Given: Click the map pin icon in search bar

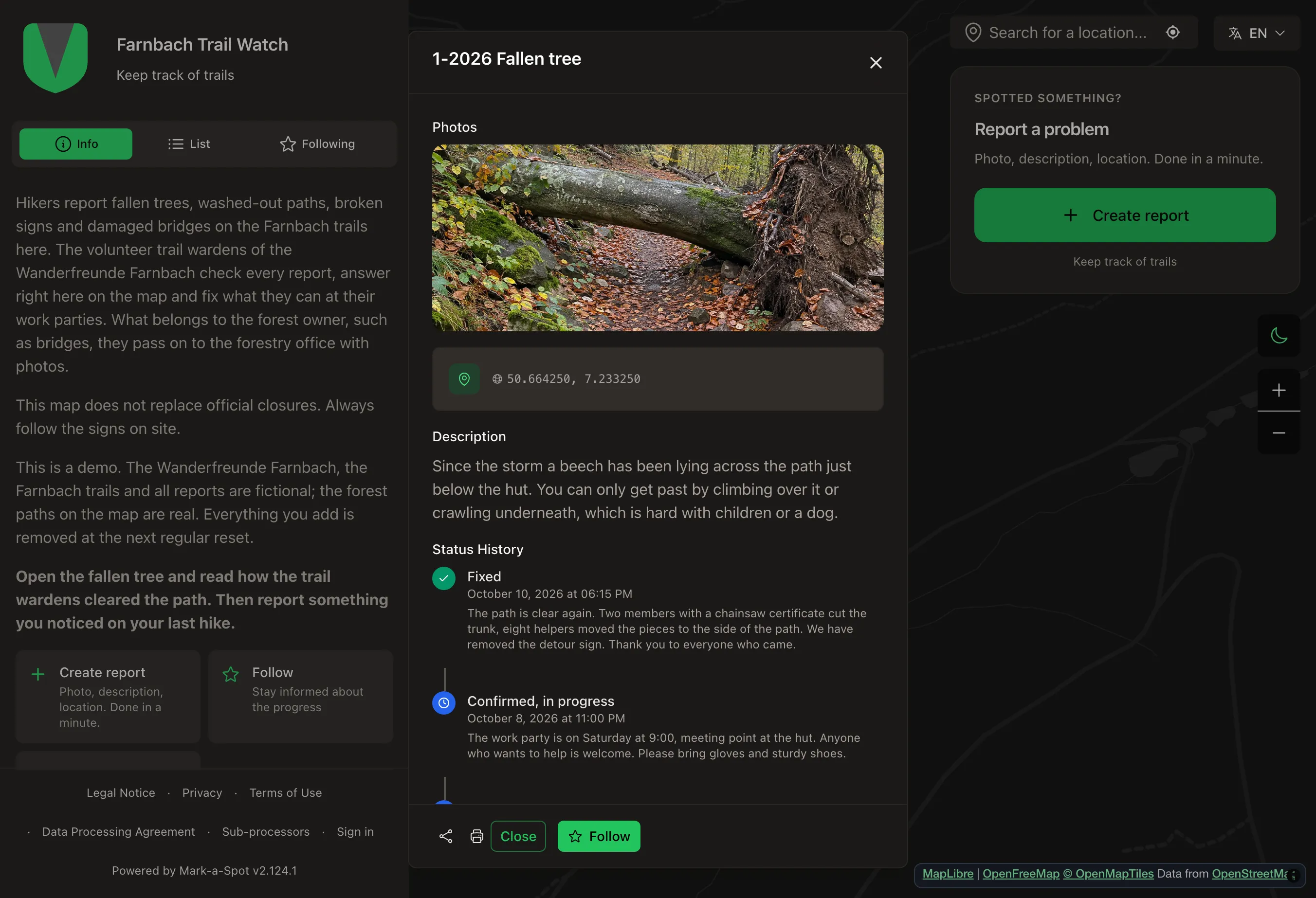Looking at the screenshot, I should 973,33.
